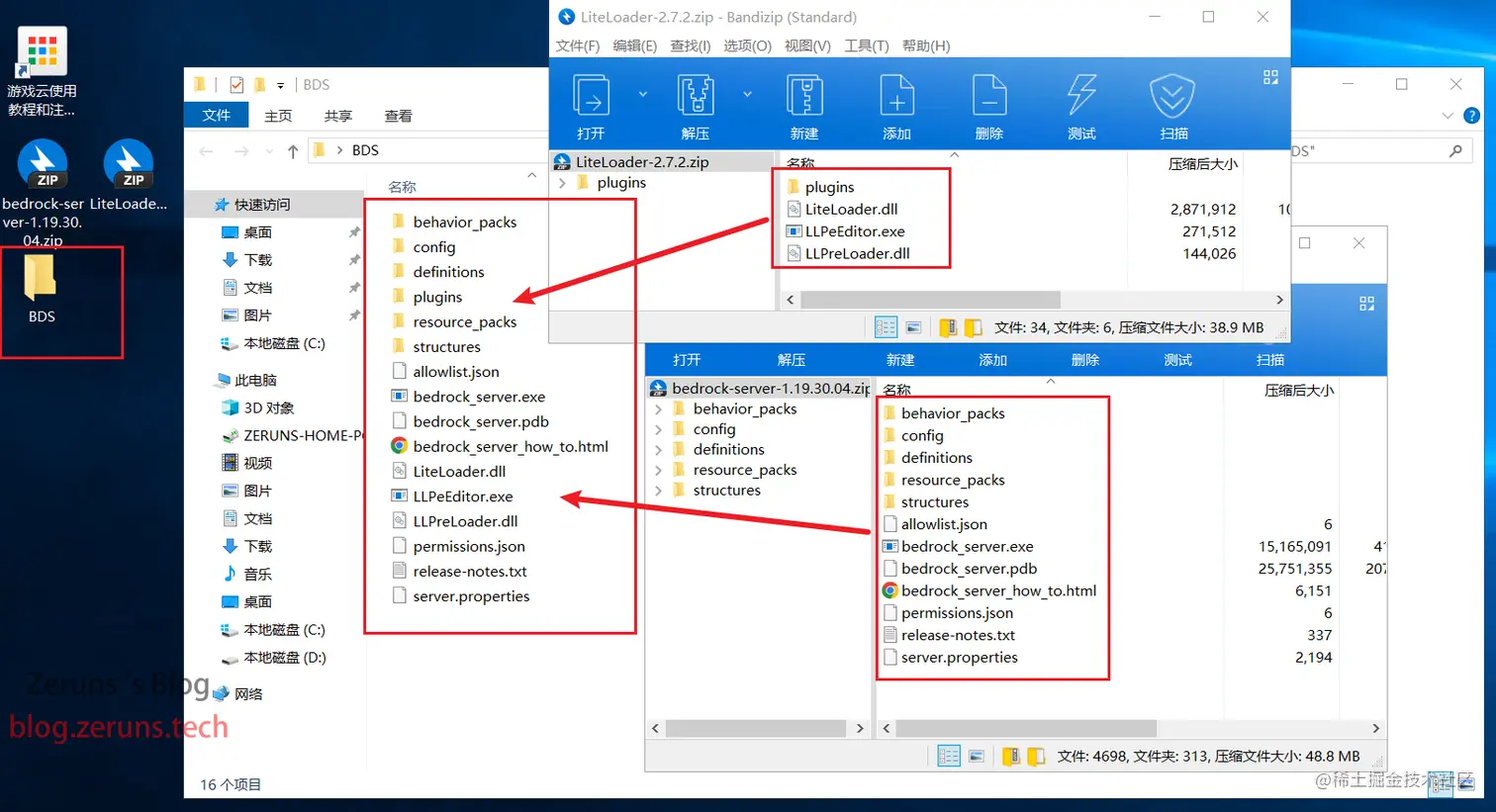Open dropdown arrow next to Extract in LiteLoader Bandizip
Viewport: 1496px width, 812px height.
[747, 94]
